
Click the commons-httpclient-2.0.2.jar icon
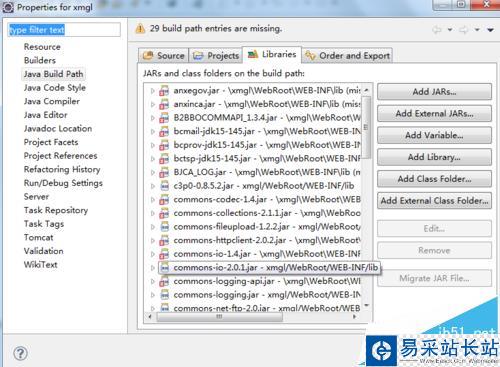click(164, 241)
